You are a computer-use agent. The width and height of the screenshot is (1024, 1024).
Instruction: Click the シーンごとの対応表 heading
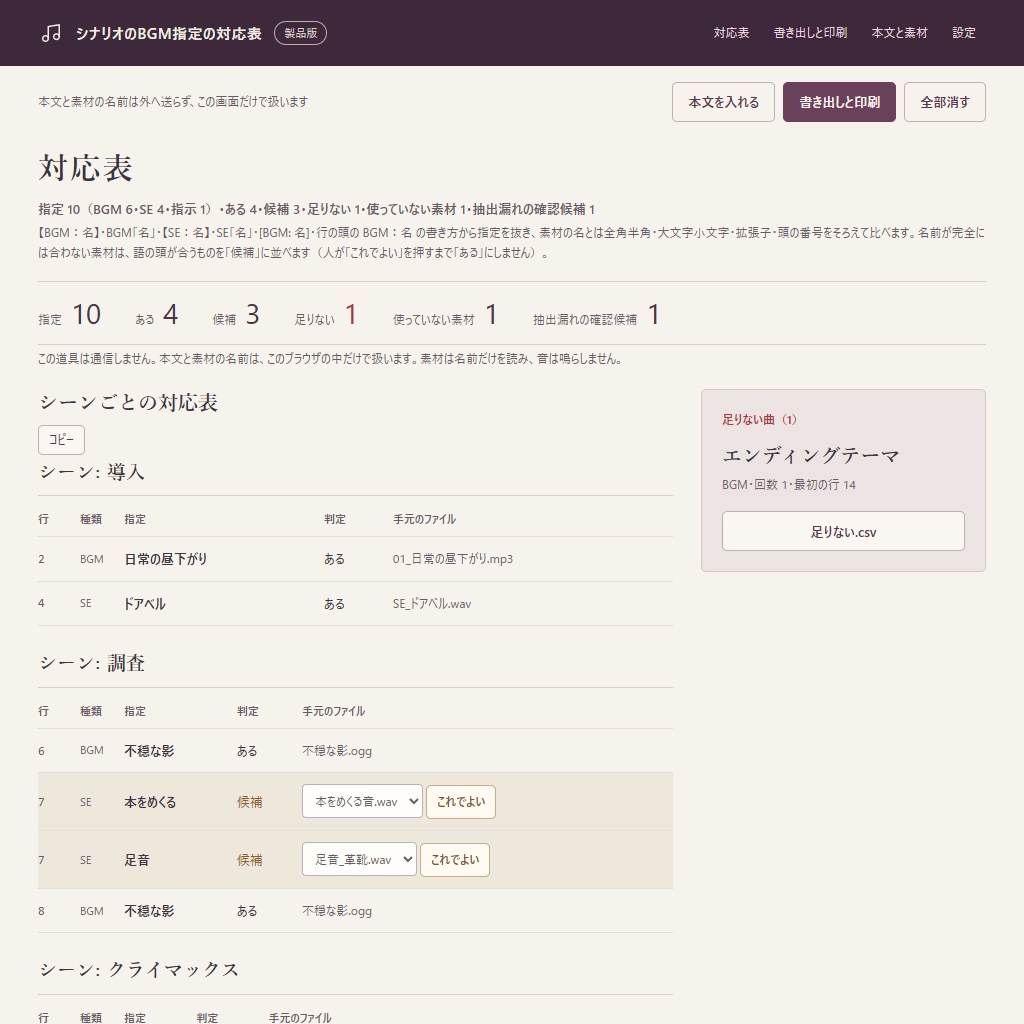point(129,402)
